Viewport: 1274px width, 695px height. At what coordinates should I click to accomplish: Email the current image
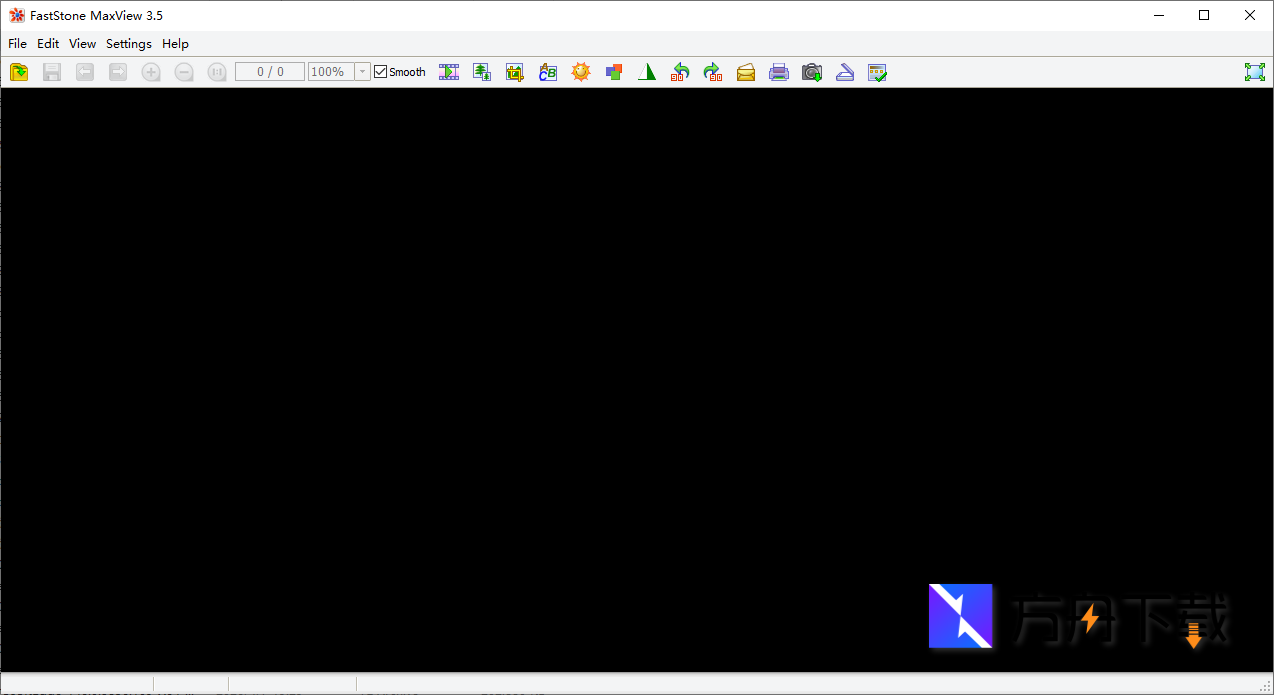[x=746, y=71]
